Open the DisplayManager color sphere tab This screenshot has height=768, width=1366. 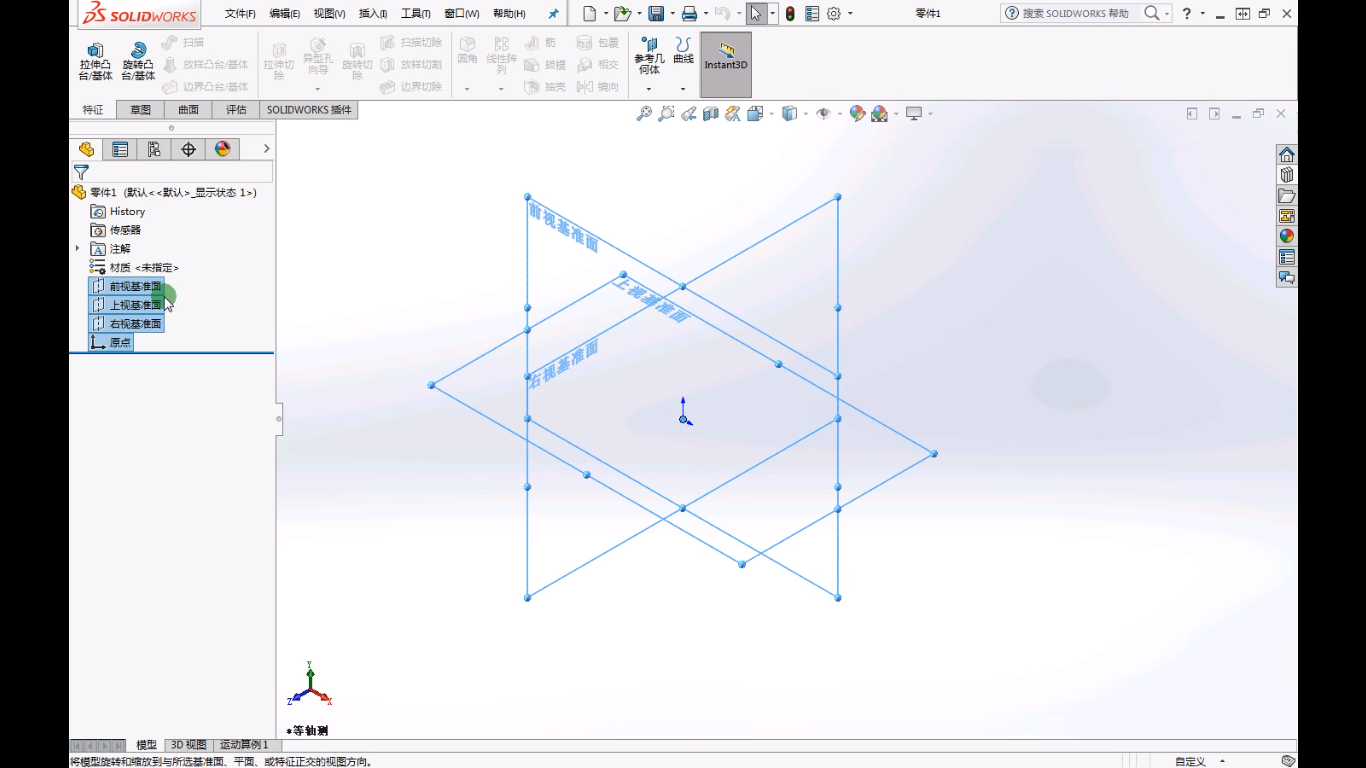(222, 149)
